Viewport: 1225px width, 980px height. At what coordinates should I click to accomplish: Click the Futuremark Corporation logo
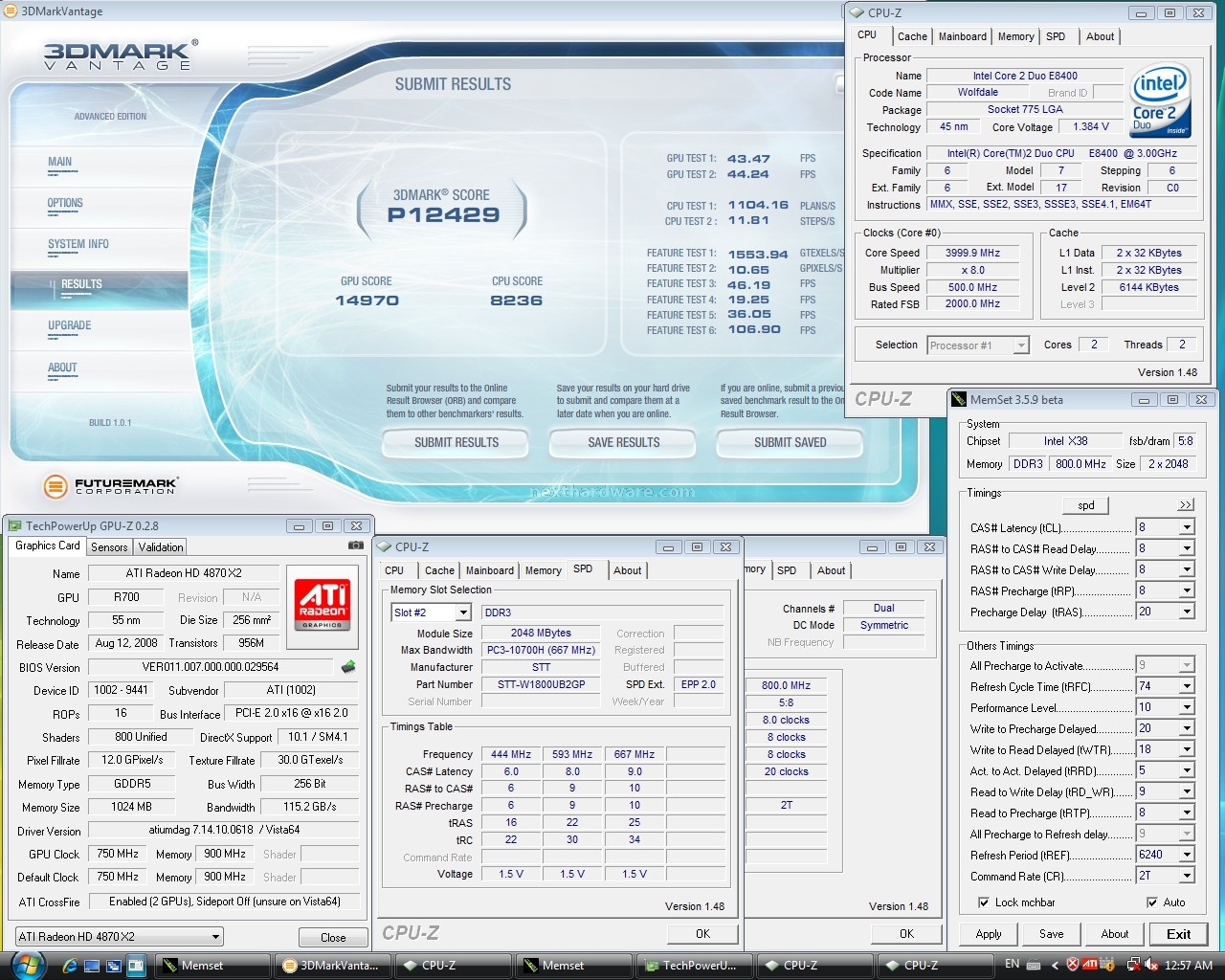pyautogui.click(x=111, y=486)
